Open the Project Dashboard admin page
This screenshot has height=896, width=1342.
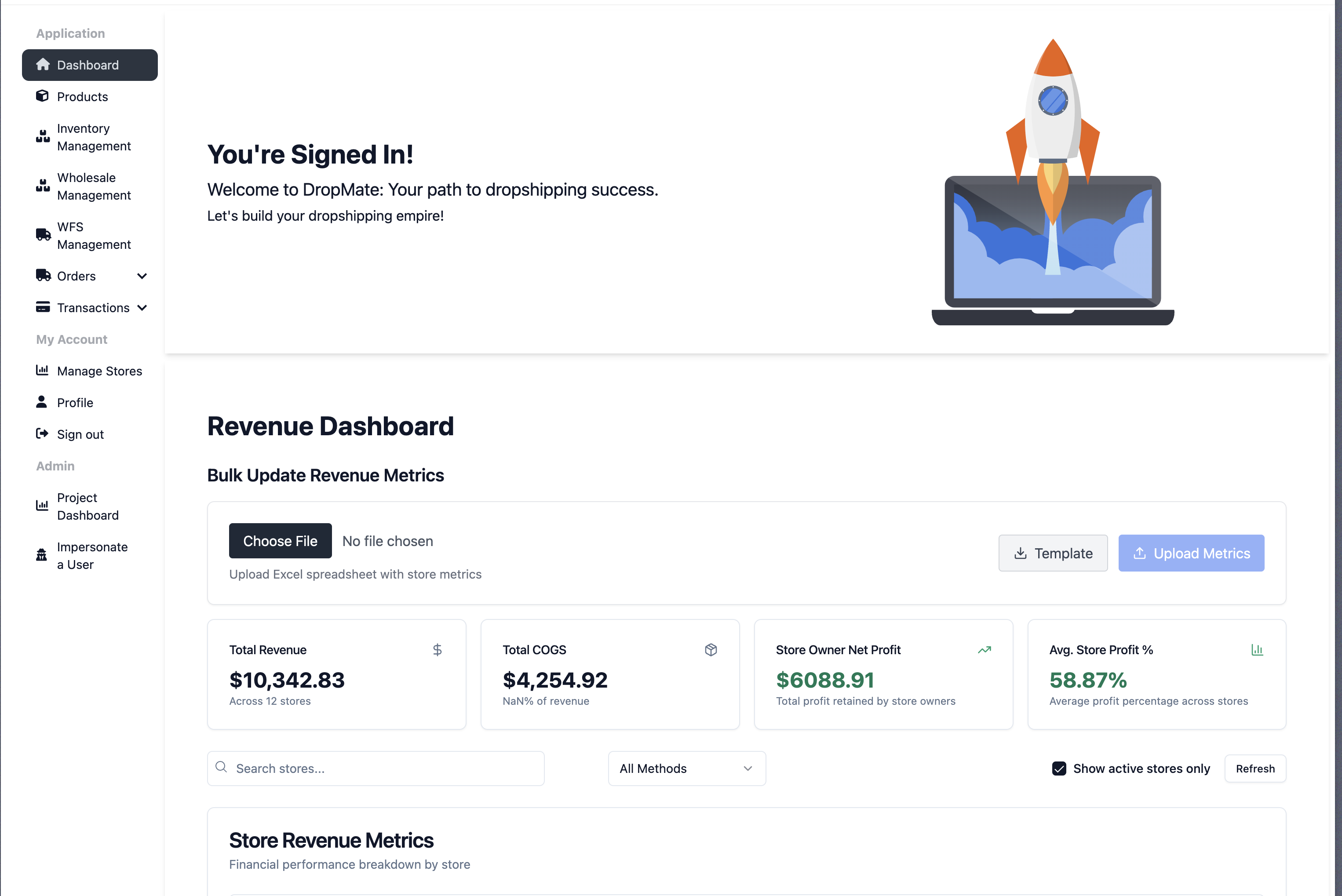coord(90,506)
